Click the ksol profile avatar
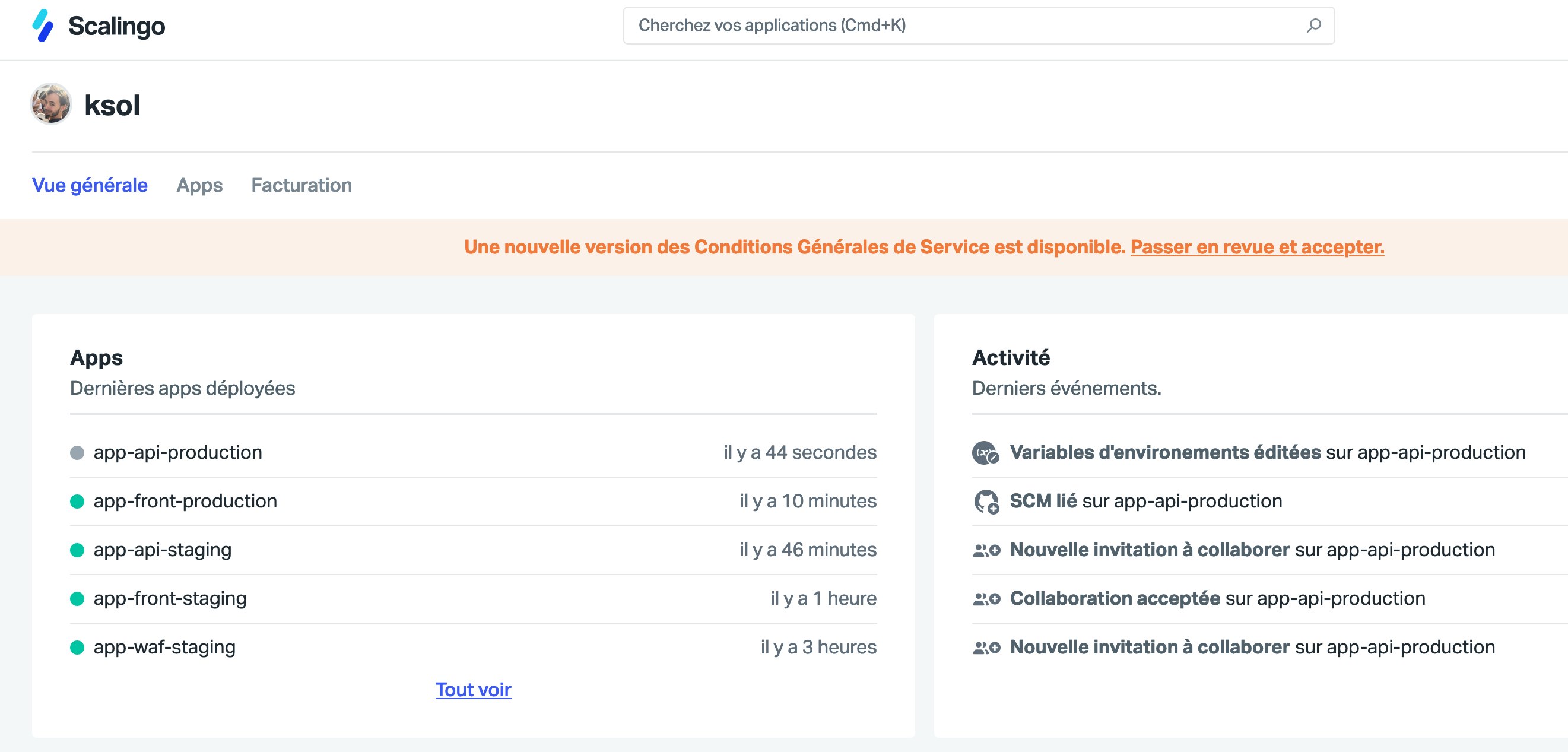The width and height of the screenshot is (1568, 752). [x=51, y=104]
